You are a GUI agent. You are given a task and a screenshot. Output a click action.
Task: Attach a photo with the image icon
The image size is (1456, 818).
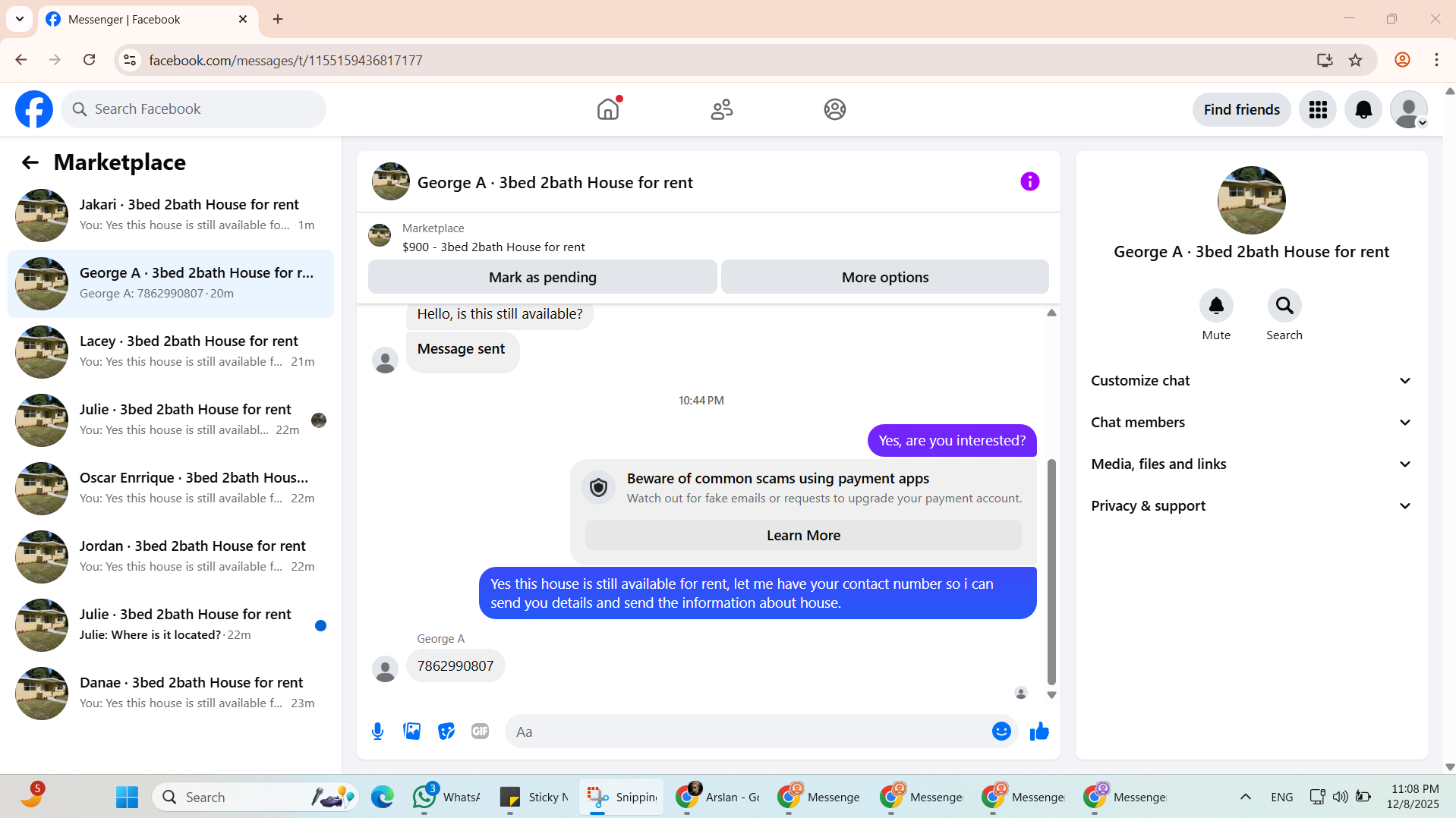pyautogui.click(x=412, y=731)
